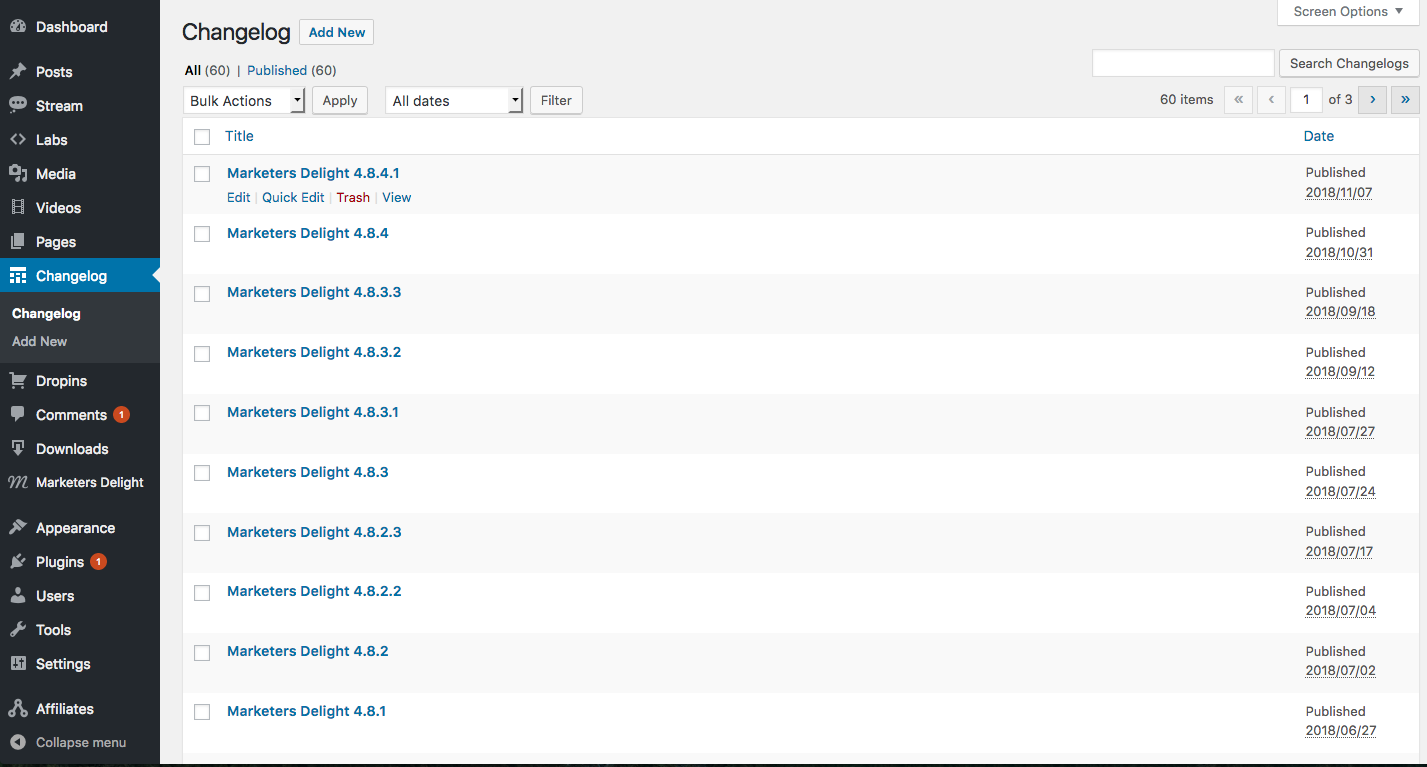The width and height of the screenshot is (1427, 767).
Task: Click the Filter button
Action: click(556, 101)
